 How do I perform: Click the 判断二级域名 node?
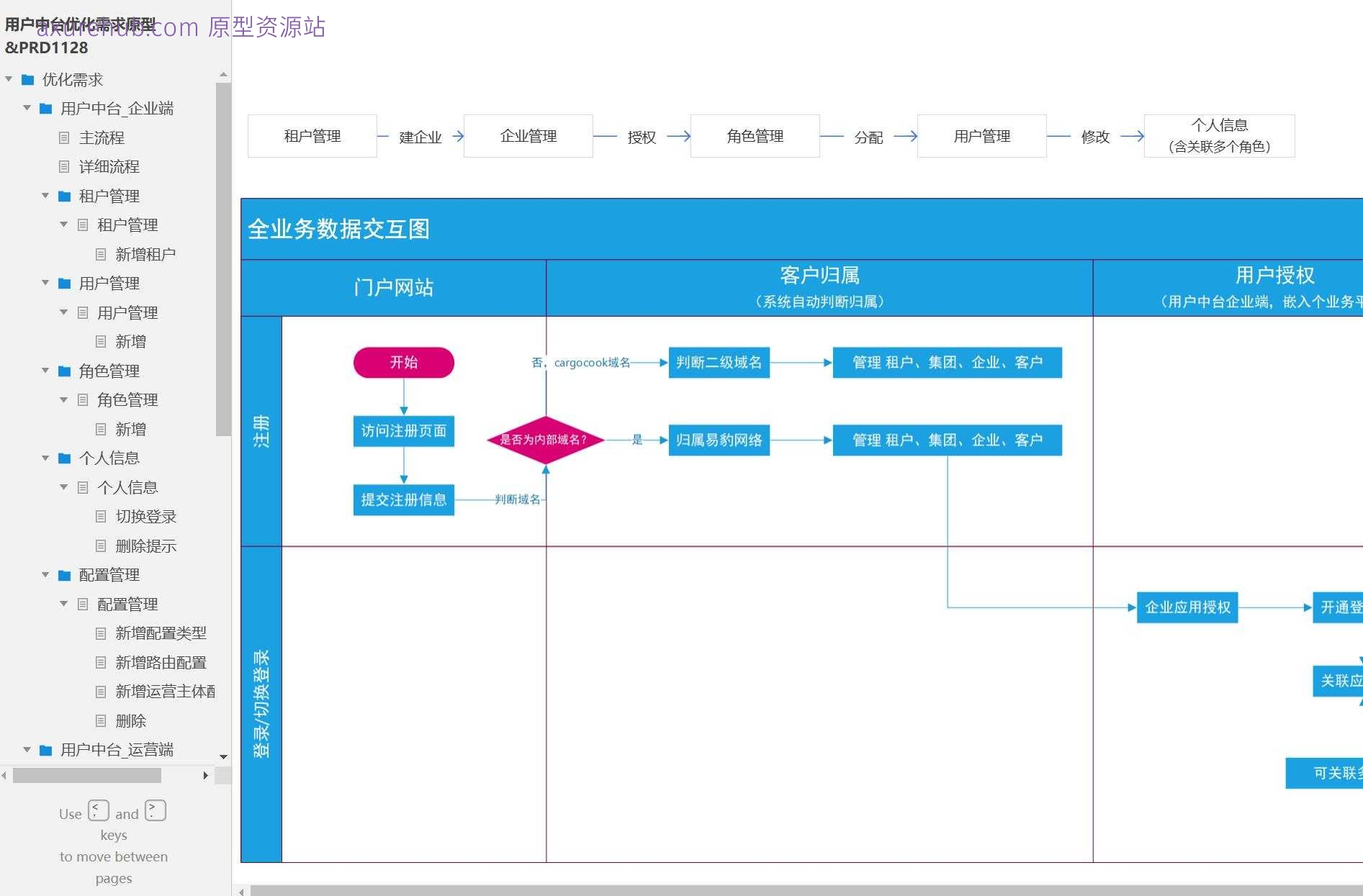click(x=719, y=362)
